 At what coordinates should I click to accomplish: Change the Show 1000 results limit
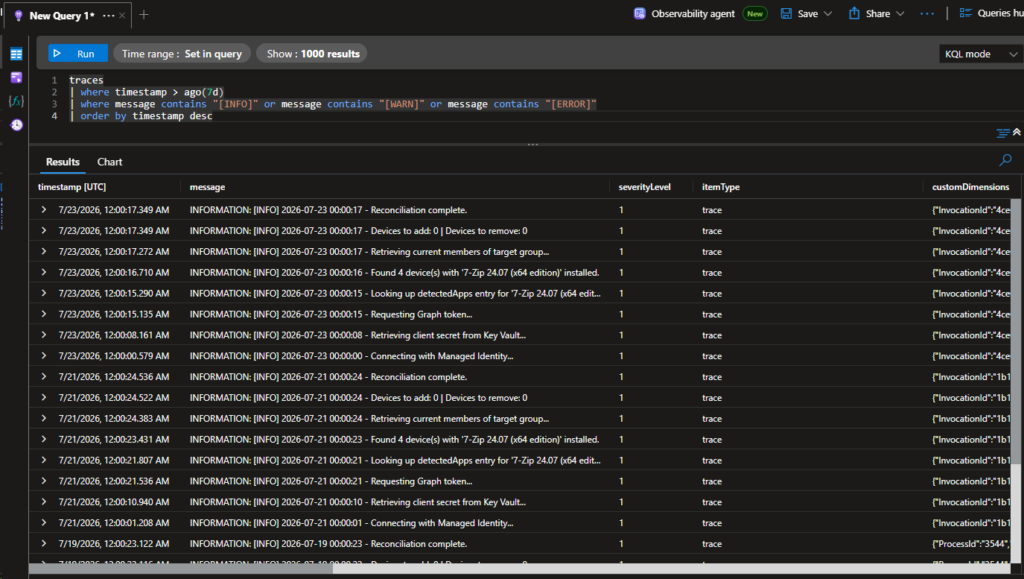(x=312, y=54)
